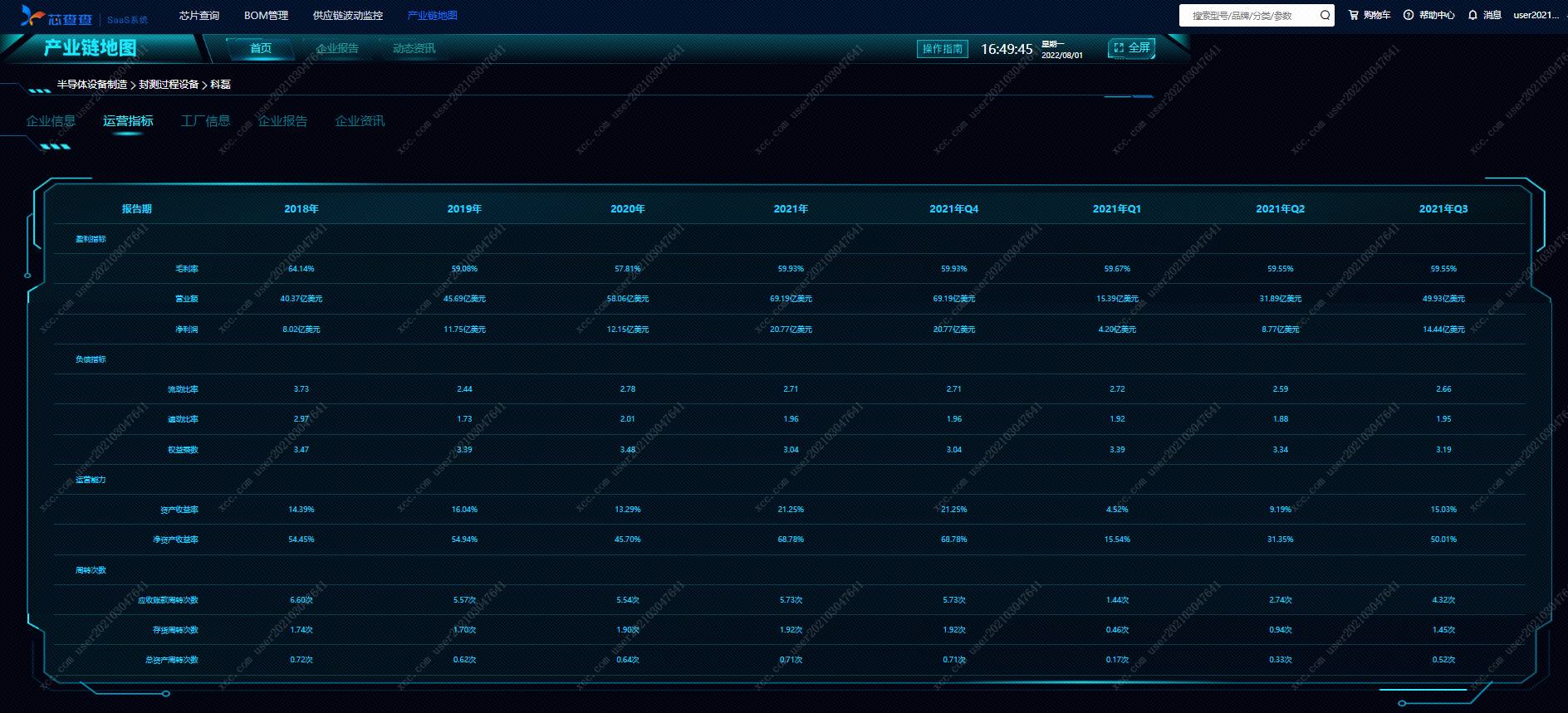Go to BOM管理 menu

coord(266,16)
